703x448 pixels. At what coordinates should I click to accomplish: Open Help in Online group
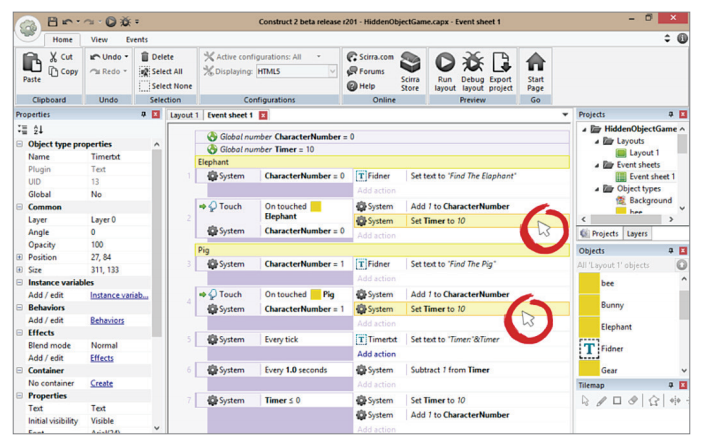pos(361,86)
